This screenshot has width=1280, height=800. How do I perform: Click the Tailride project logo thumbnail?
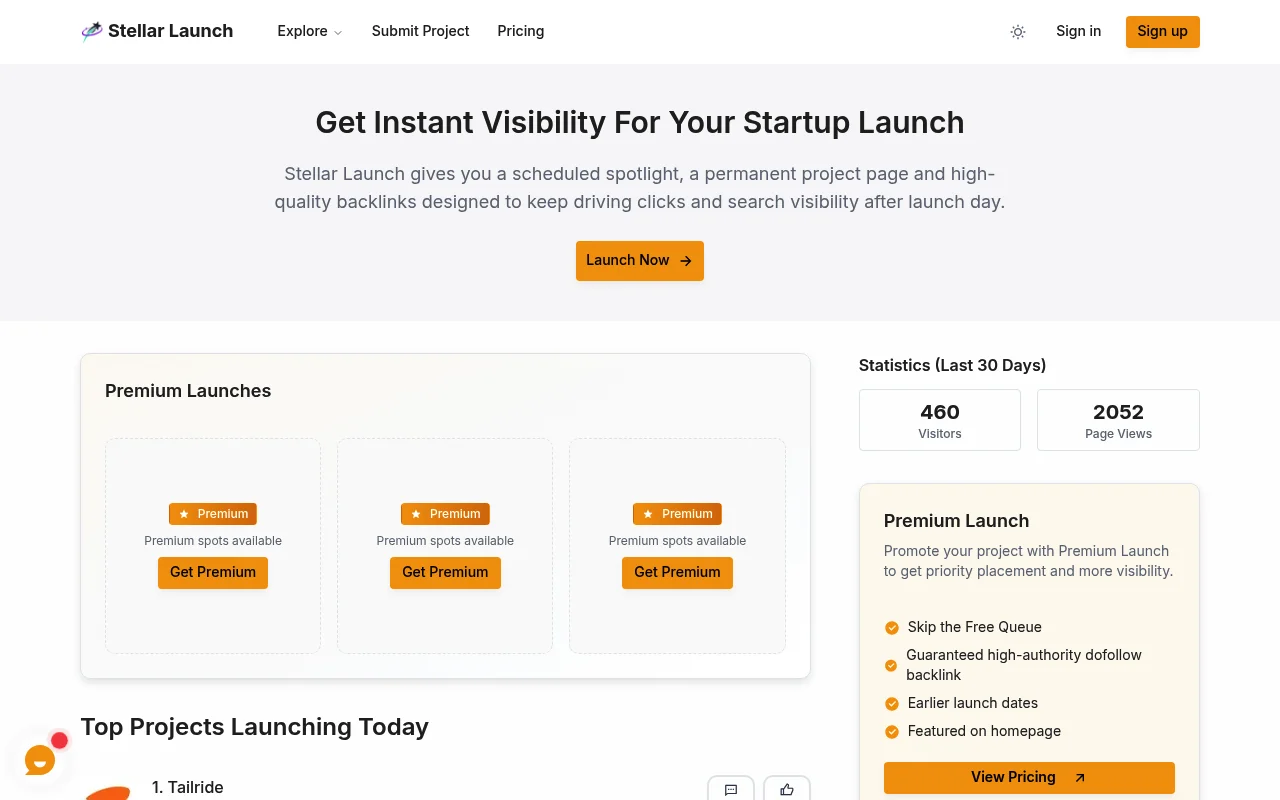[109, 793]
